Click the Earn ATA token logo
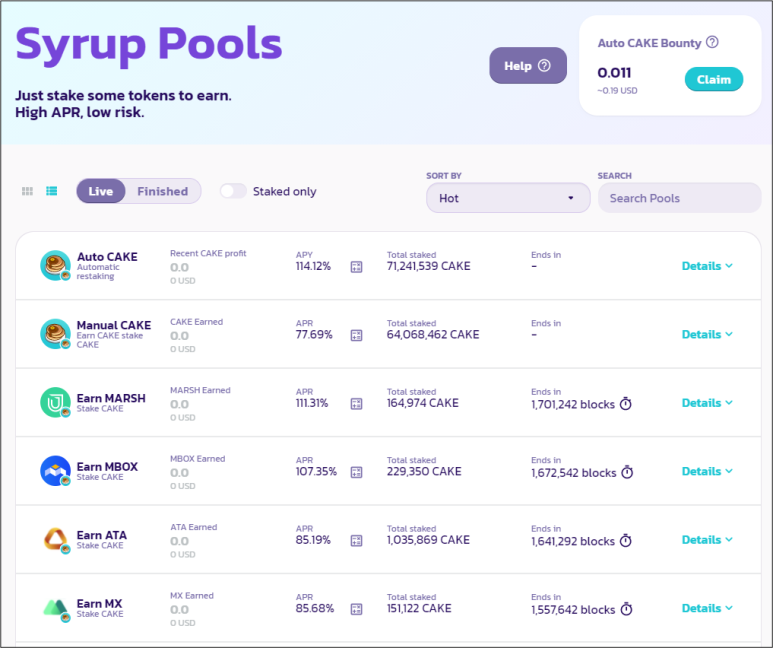Image resolution: width=773 pixels, height=648 pixels. coord(55,540)
